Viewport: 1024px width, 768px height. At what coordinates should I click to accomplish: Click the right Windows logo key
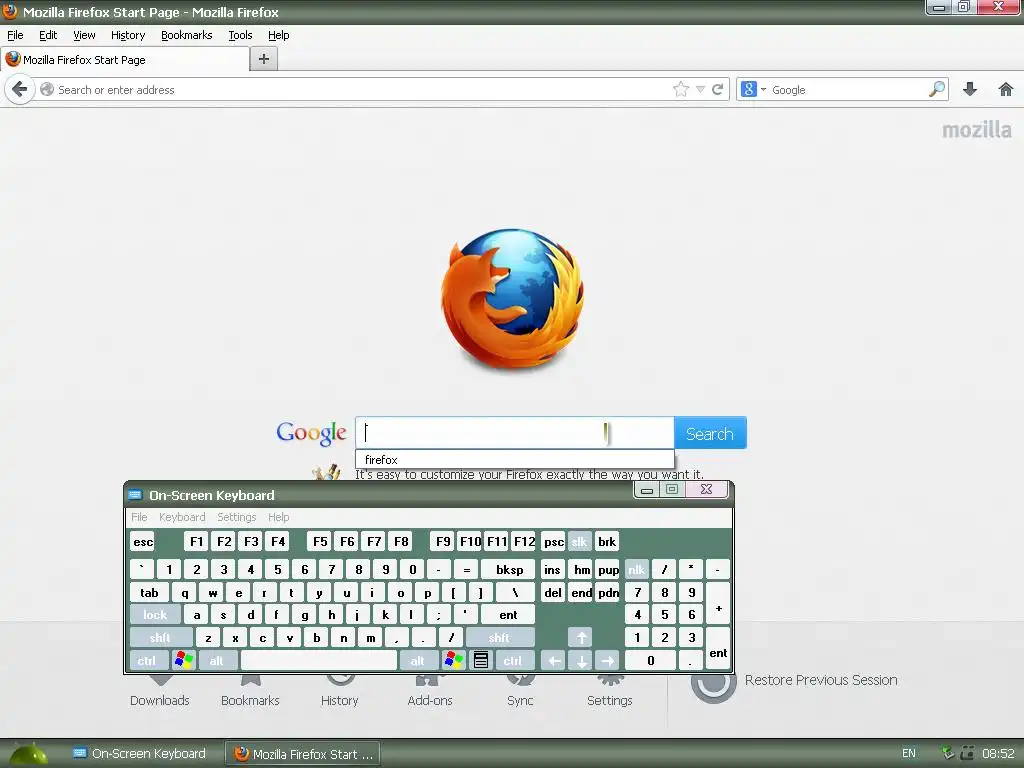pyautogui.click(x=453, y=660)
